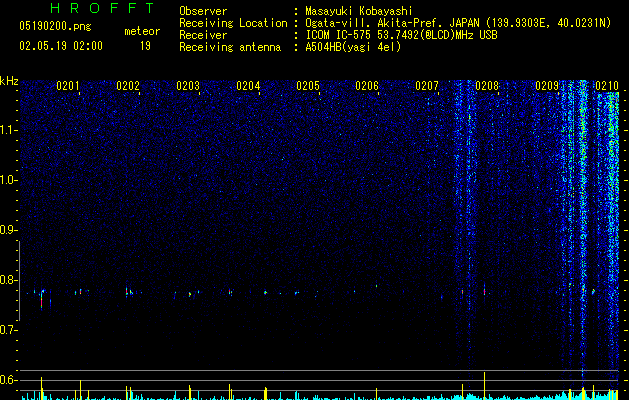This screenshot has width=629, height=400.
Task: Click the Observer label
Action: click(203, 11)
